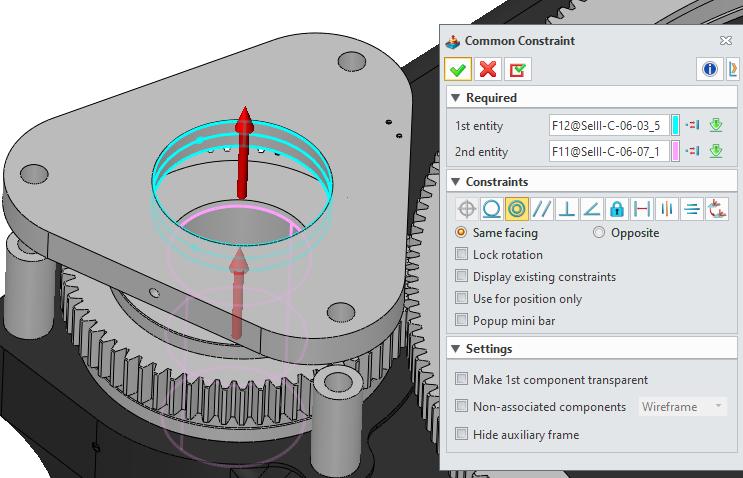Click the green download arrow for 1st entity

715,126
